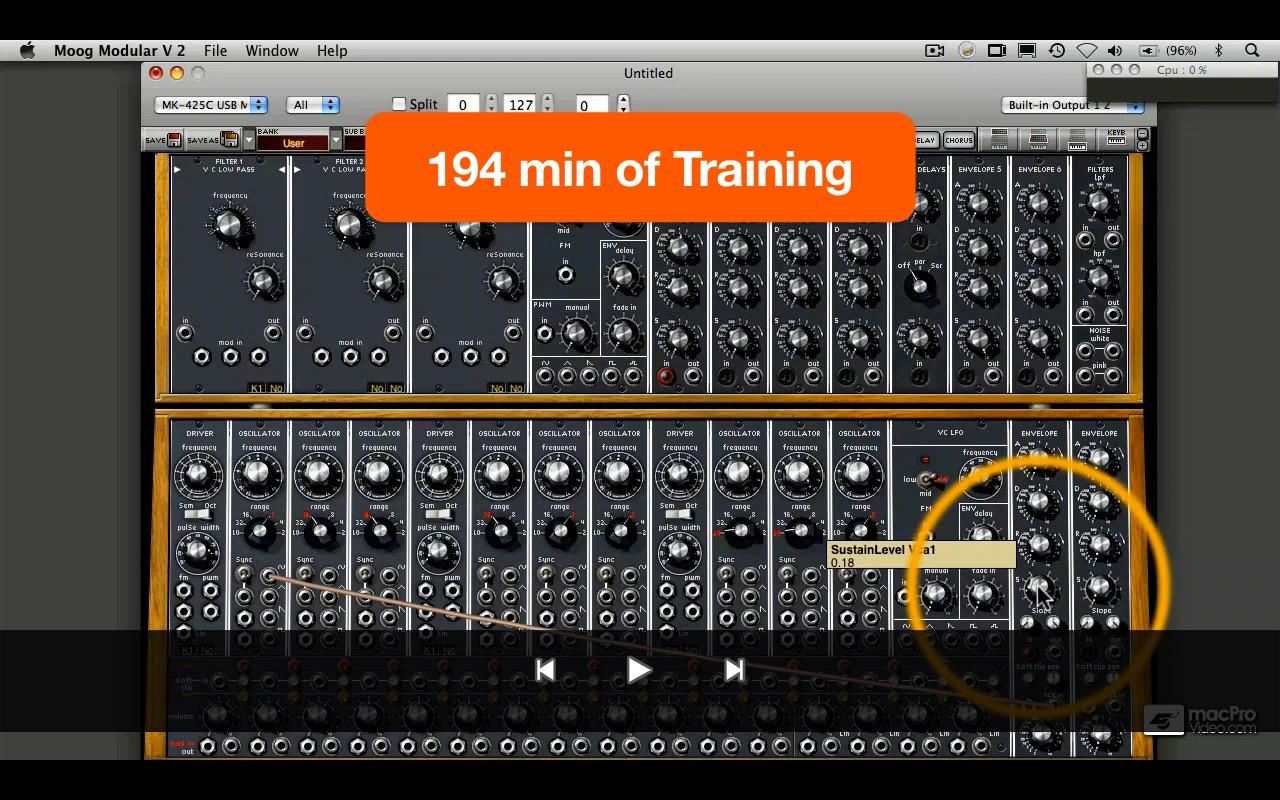The height and width of the screenshot is (800, 1280).
Task: Click the Time Machine menu bar icon
Action: click(x=1057, y=50)
